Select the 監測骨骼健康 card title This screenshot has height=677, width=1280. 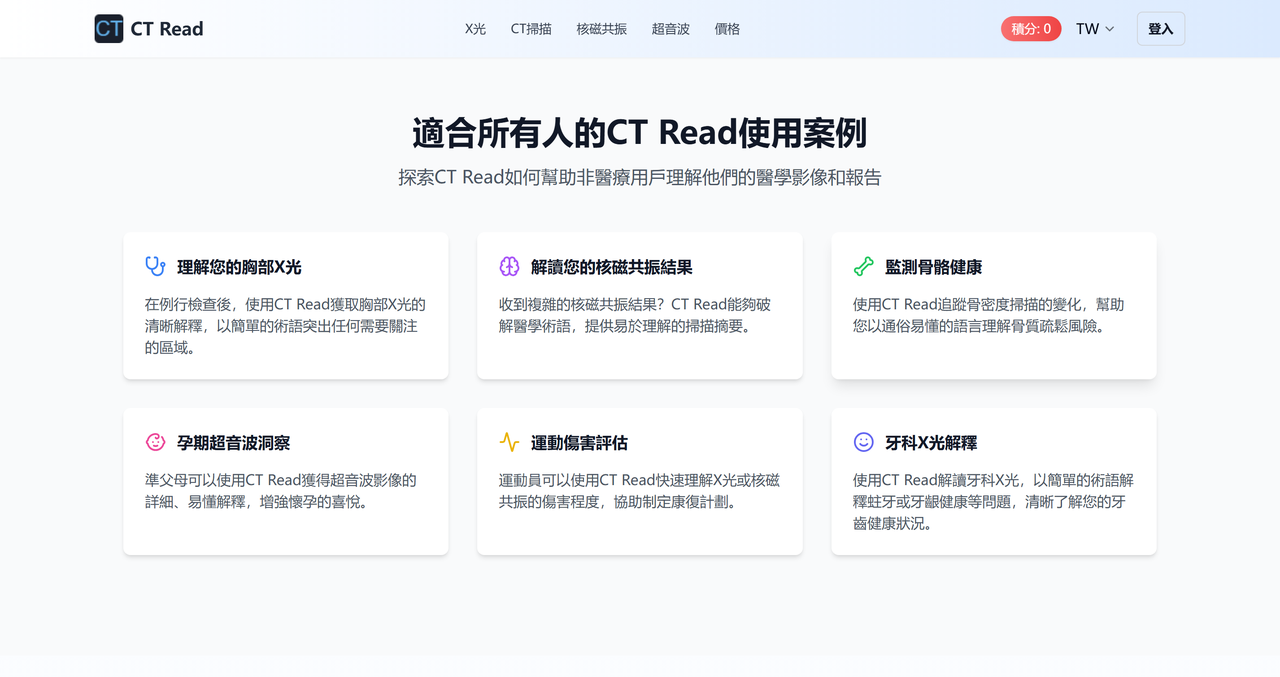[x=934, y=267]
